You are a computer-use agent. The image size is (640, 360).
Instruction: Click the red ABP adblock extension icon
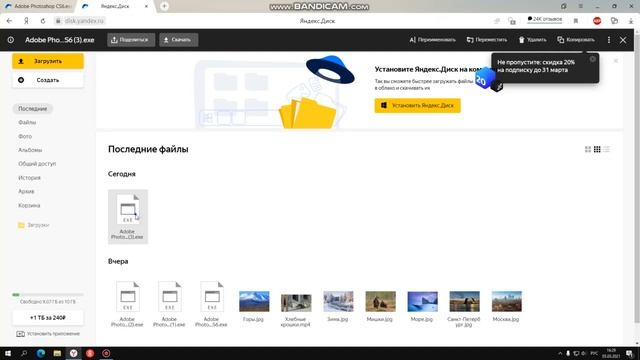tap(597, 21)
